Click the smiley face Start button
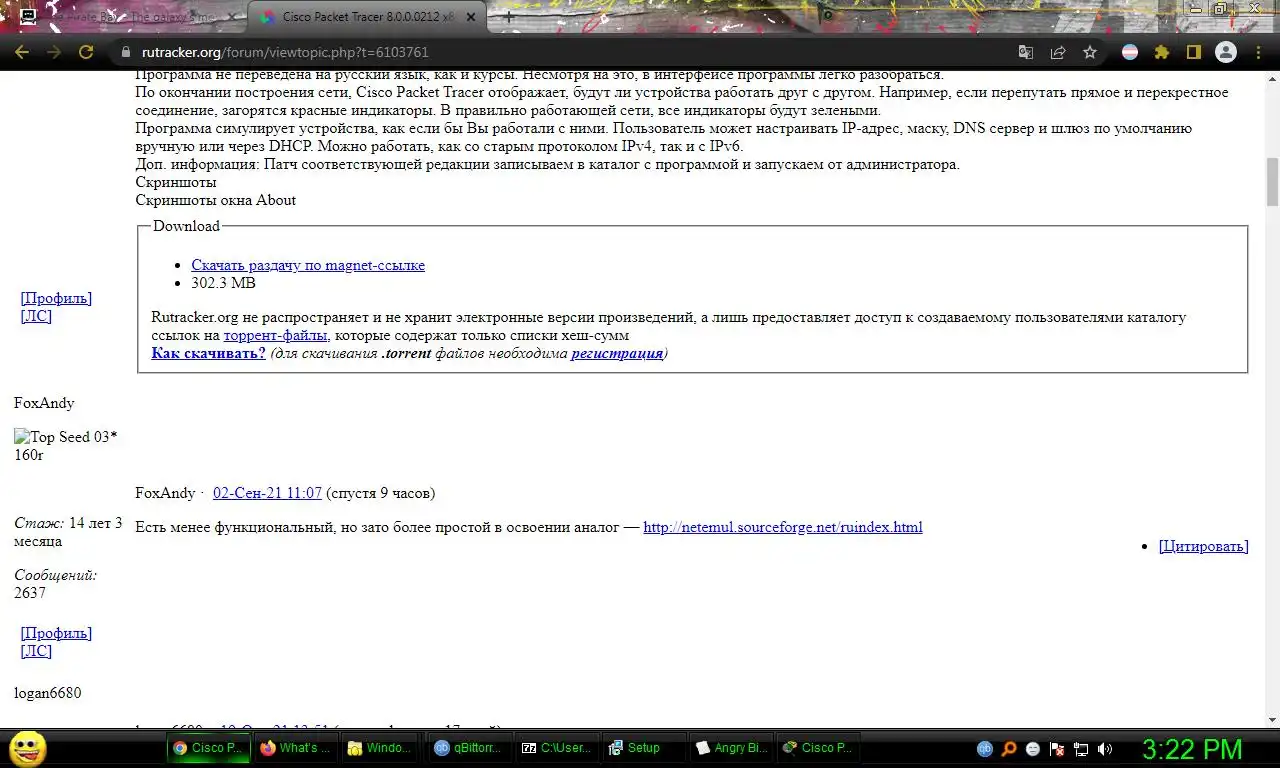This screenshot has width=1280, height=768. coord(27,748)
